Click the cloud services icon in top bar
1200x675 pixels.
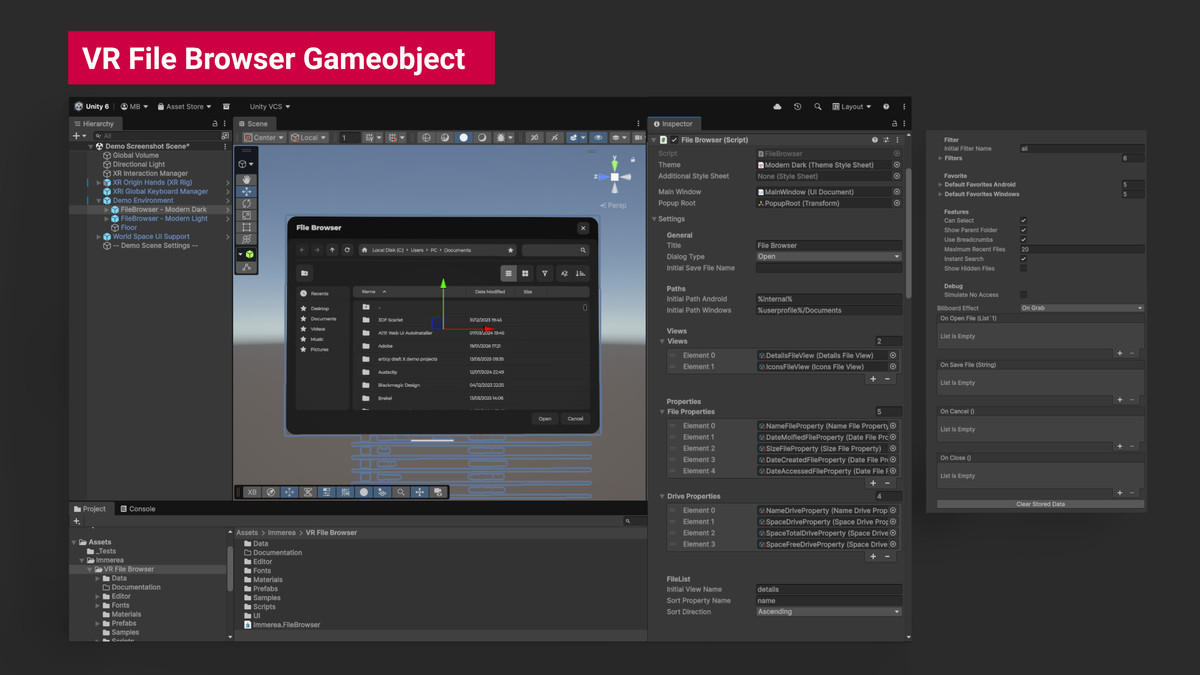pos(777,106)
